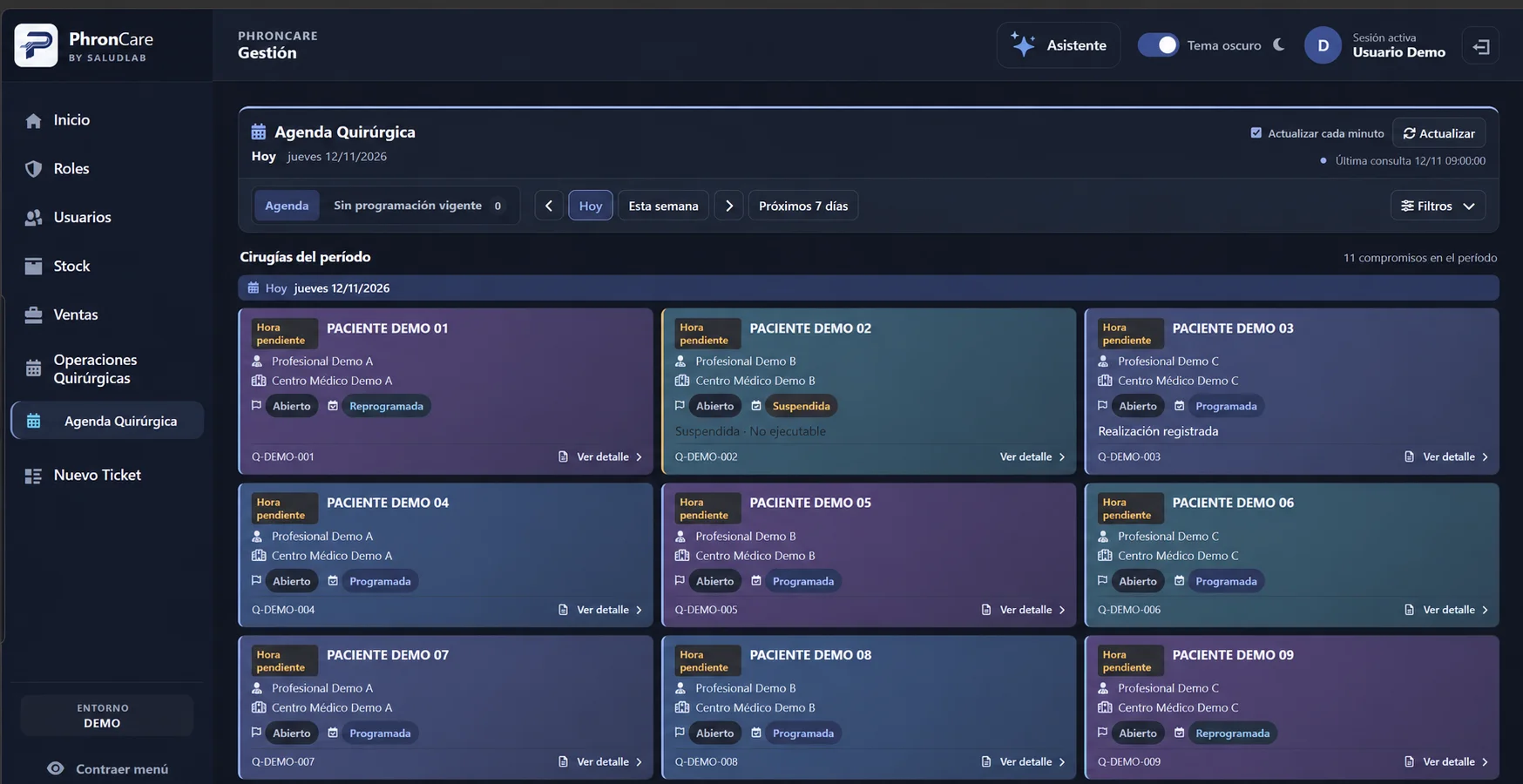Open the Asistente sparkle button
Image resolution: width=1523 pixels, height=784 pixels.
(1059, 45)
